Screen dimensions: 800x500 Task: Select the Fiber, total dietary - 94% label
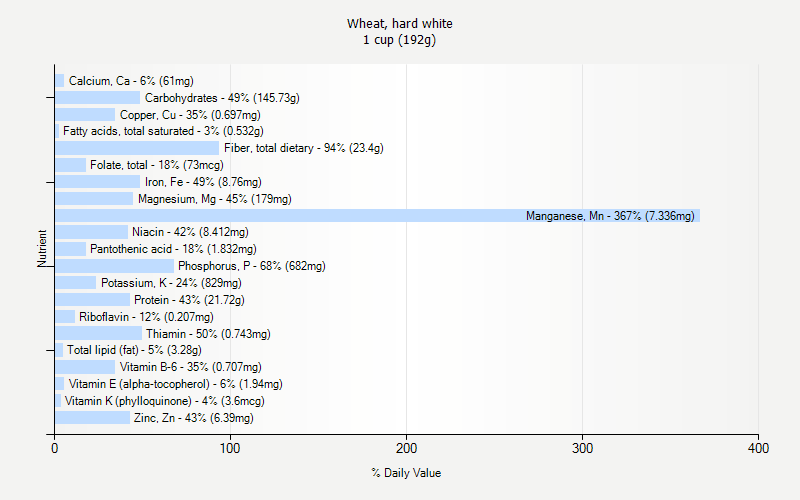[304, 148]
